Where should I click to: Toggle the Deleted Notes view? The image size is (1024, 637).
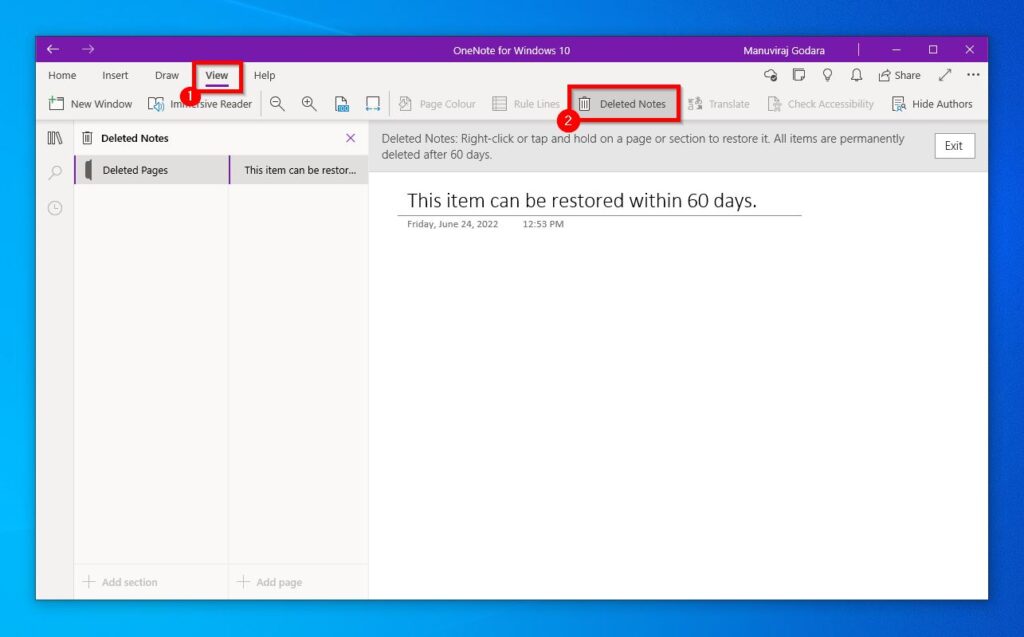point(624,104)
